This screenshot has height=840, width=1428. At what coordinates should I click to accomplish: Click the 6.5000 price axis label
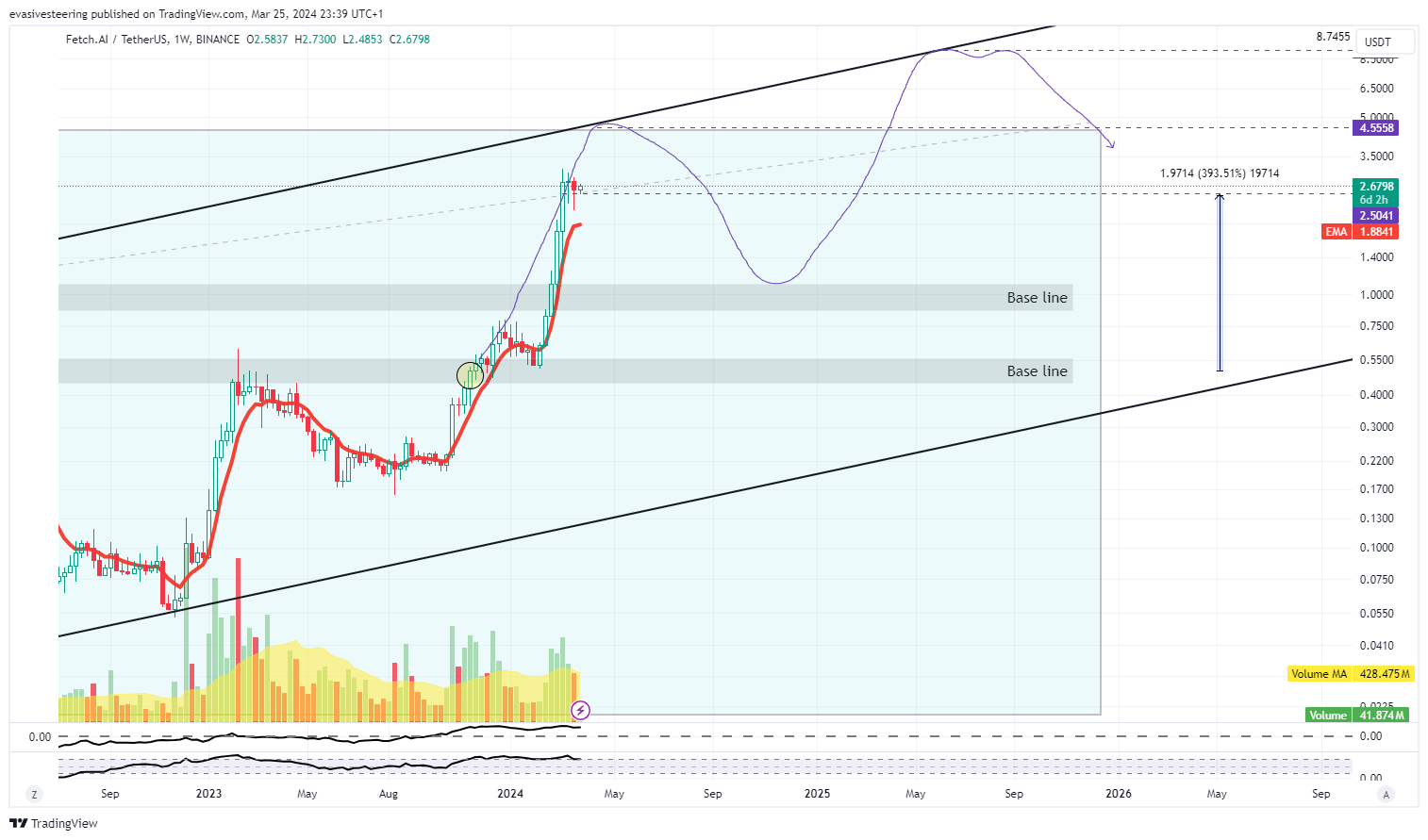(1376, 89)
